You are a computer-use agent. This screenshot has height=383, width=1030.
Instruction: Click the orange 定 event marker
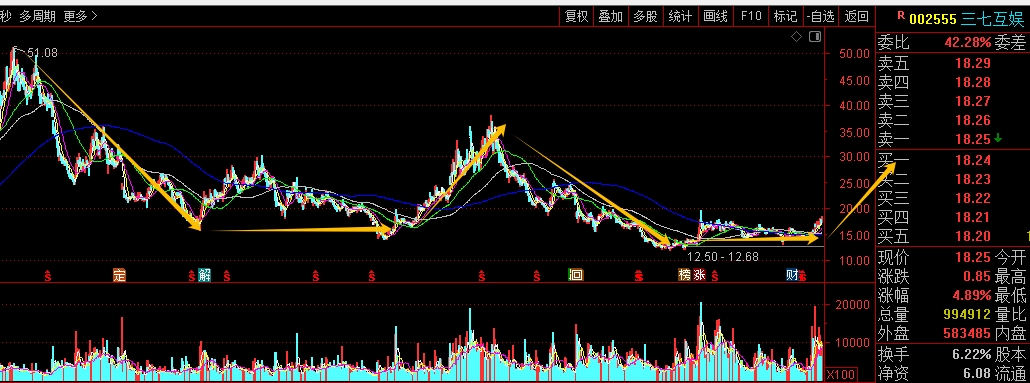click(119, 275)
